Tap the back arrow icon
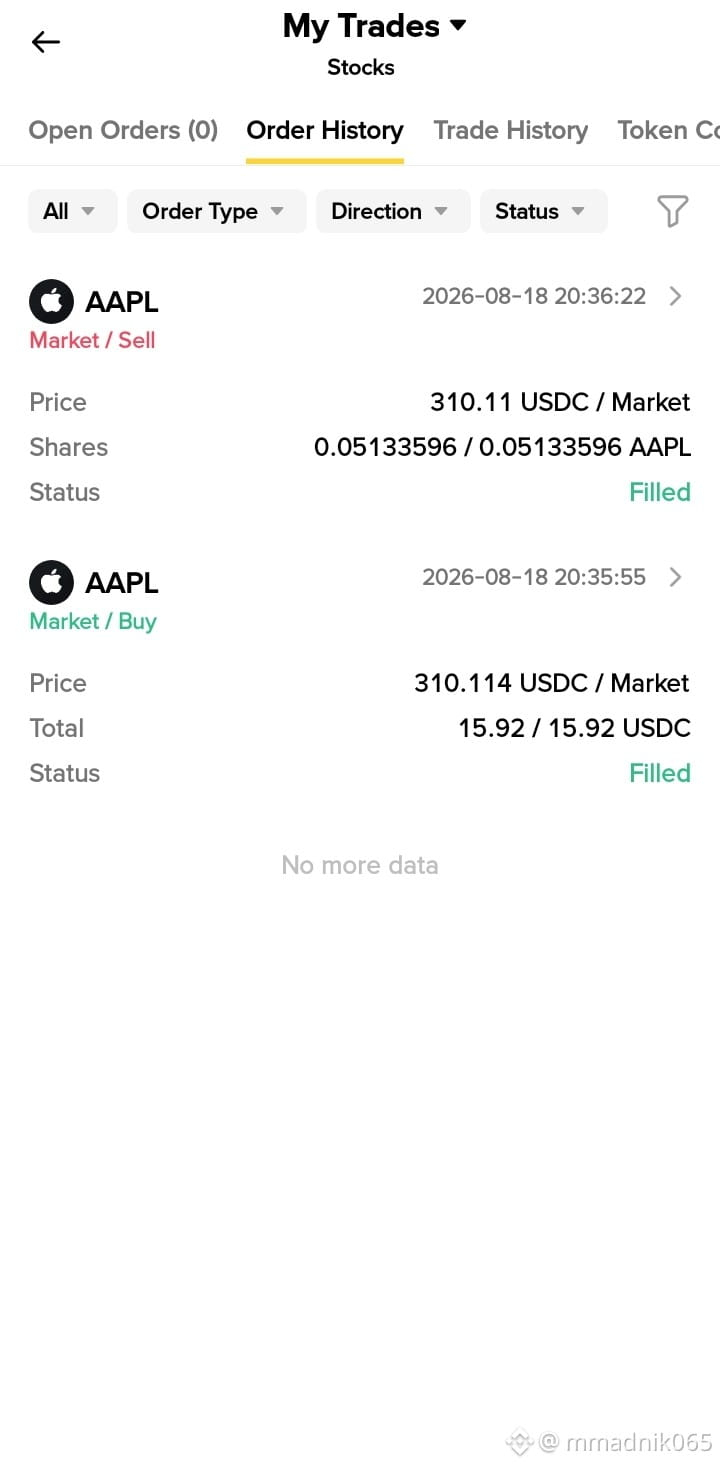 pos(46,42)
